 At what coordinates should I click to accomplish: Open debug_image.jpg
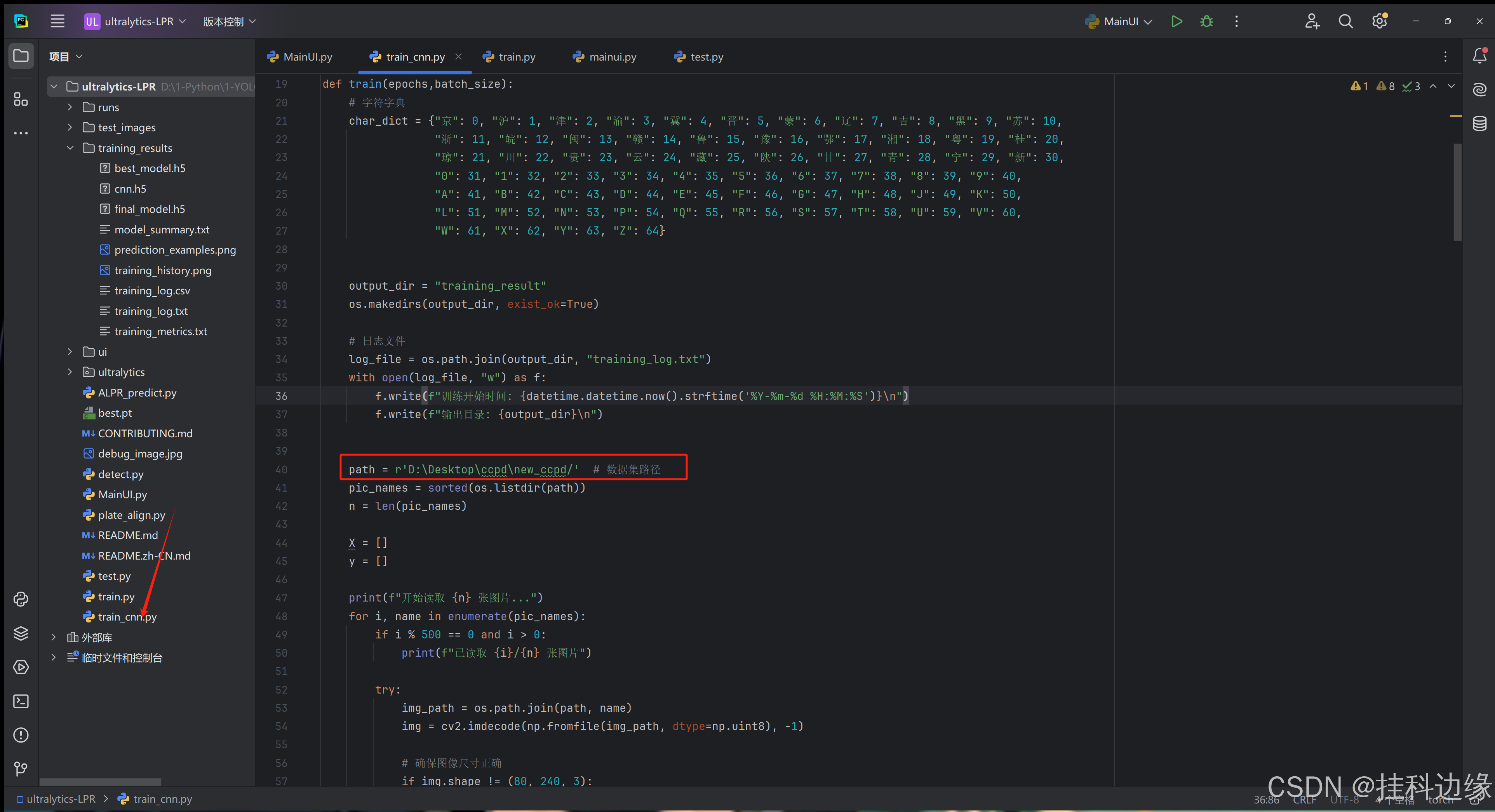pos(140,453)
